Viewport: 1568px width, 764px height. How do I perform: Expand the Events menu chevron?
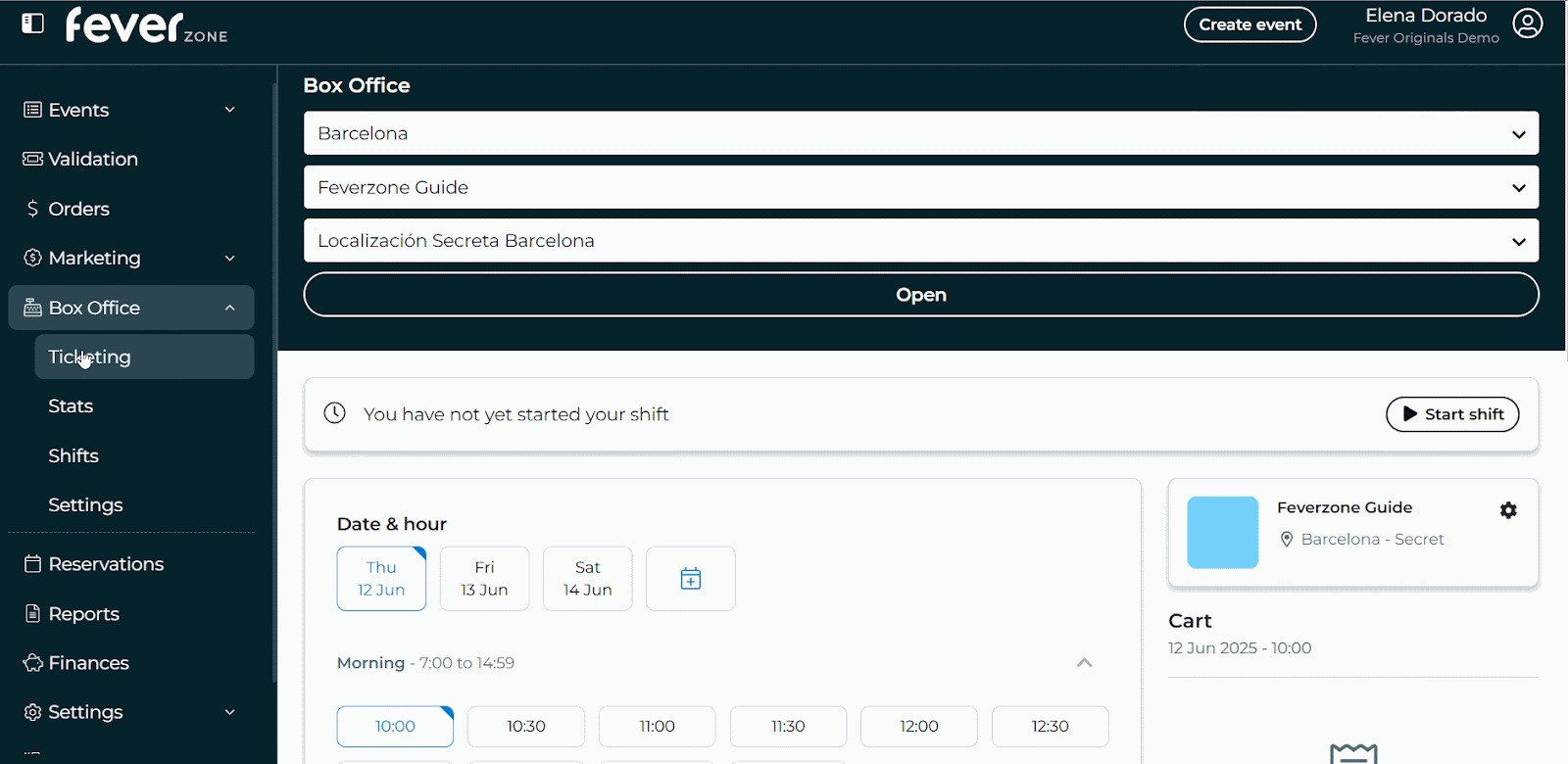[x=230, y=110]
